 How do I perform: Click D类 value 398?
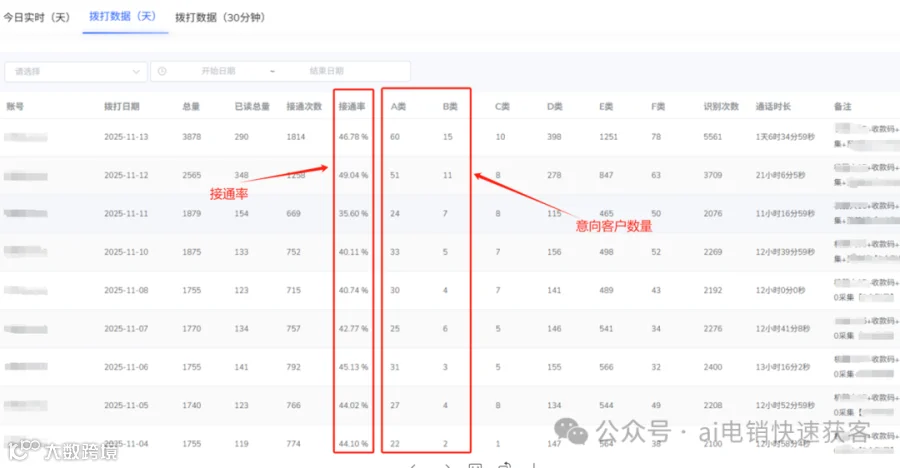[x=554, y=137]
